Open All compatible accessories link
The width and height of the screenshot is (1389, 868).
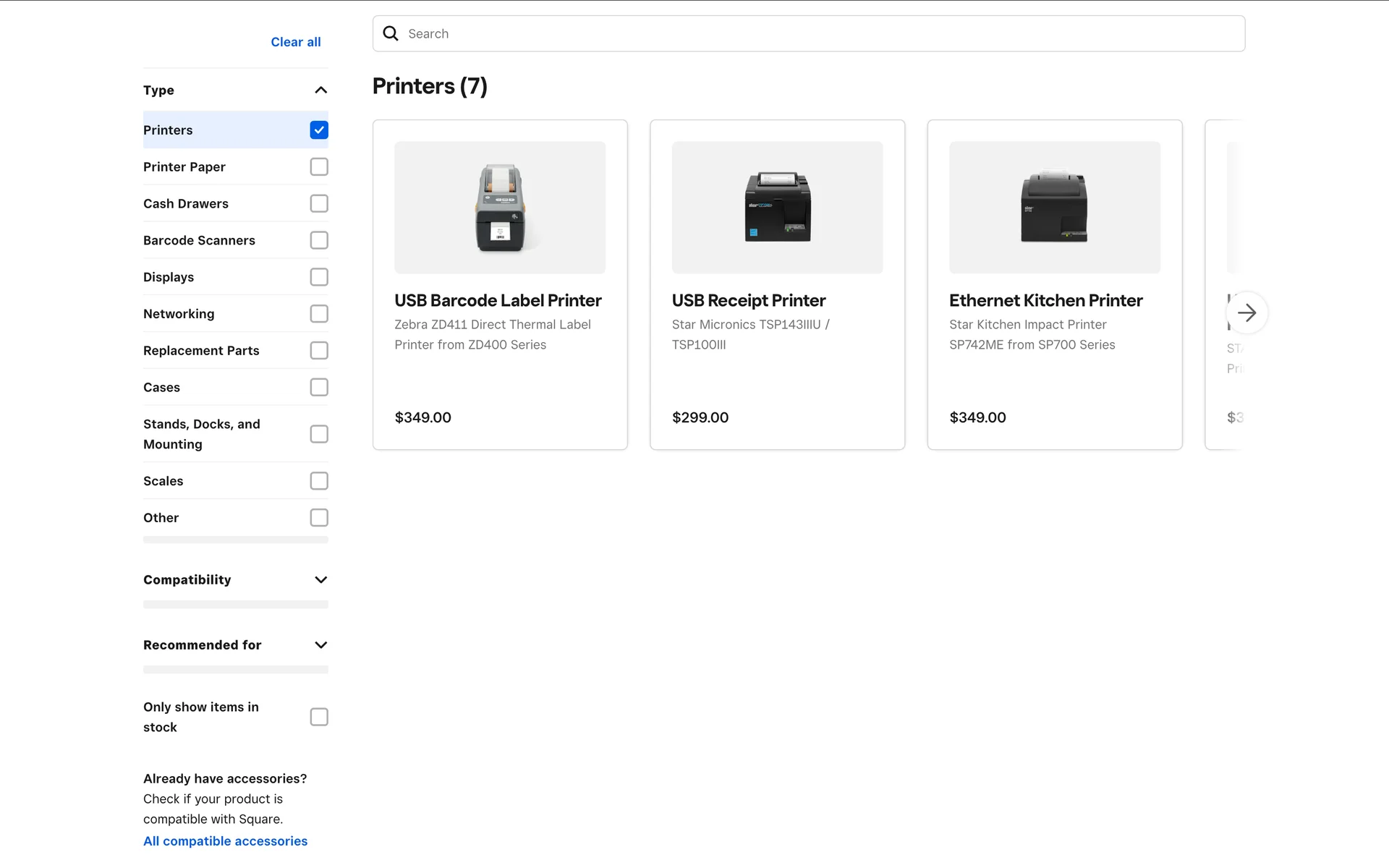tap(225, 841)
